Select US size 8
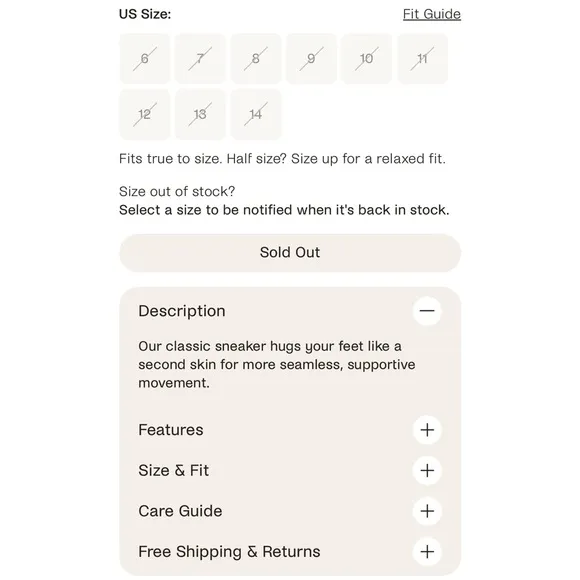 pyautogui.click(x=256, y=58)
